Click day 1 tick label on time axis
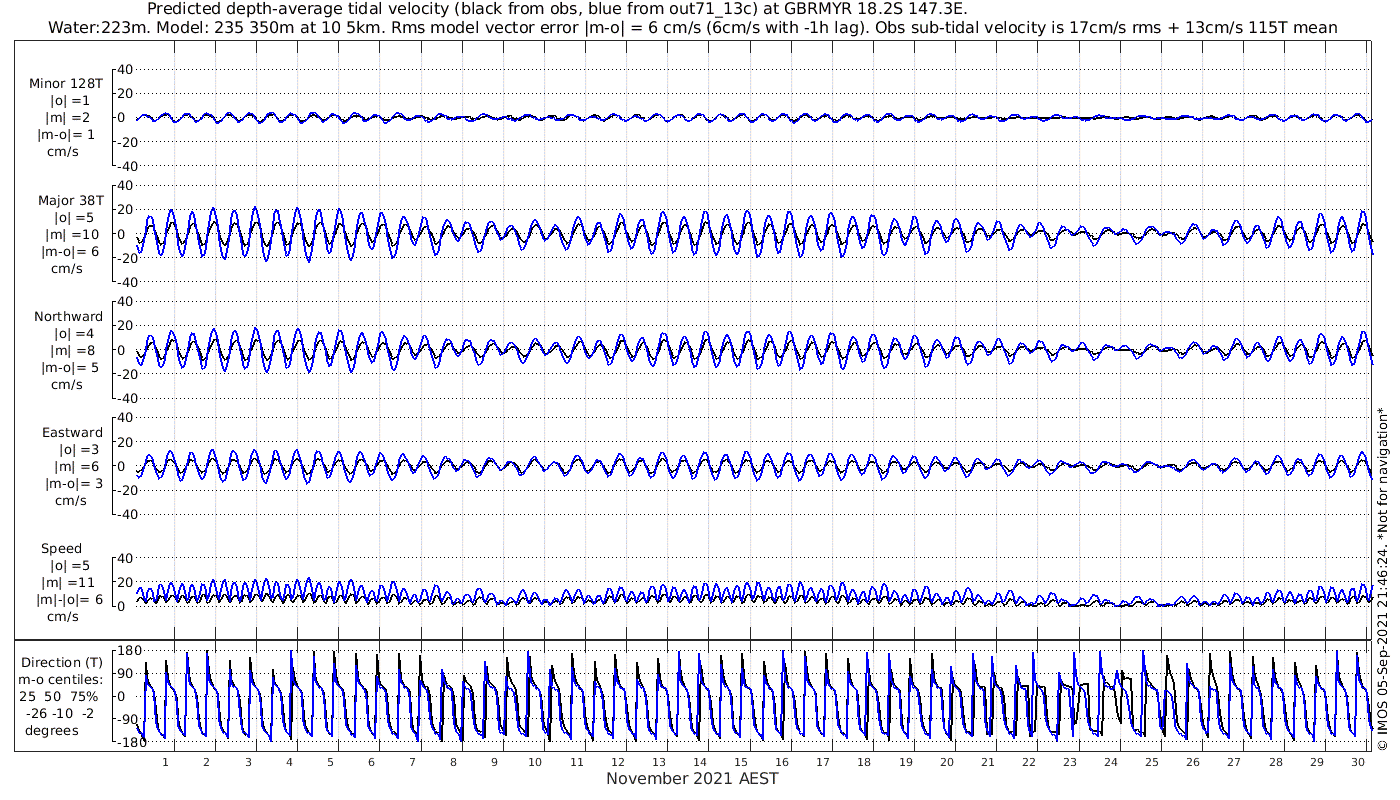This screenshot has height=800, width=1400. point(166,762)
